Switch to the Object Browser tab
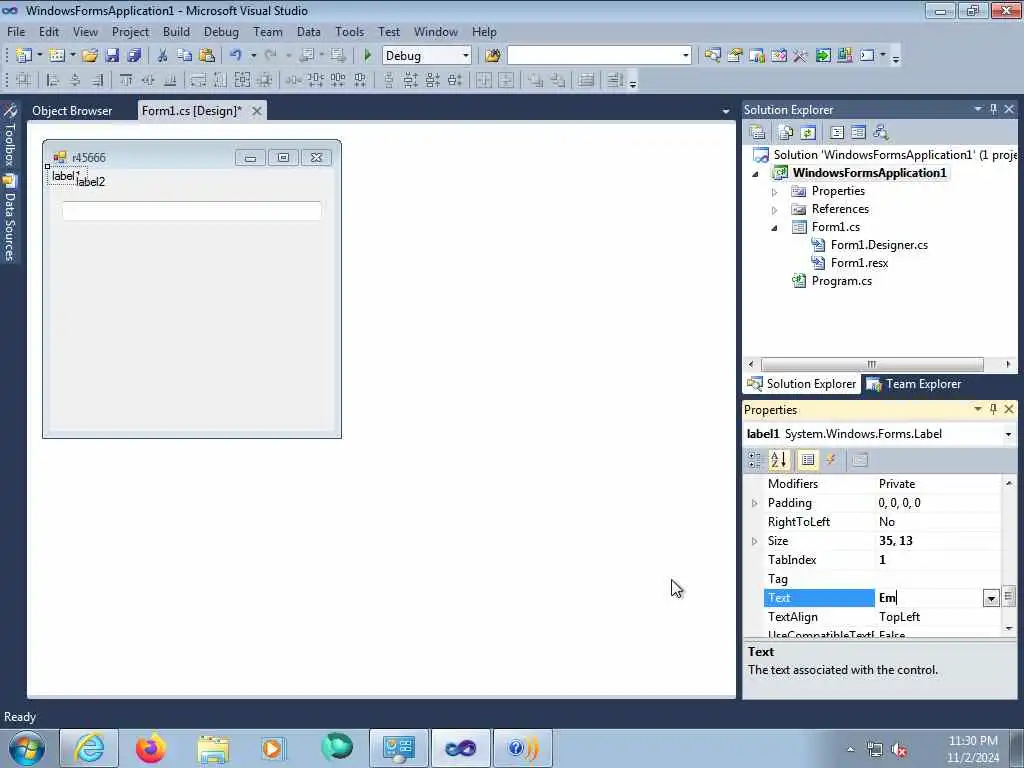Image resolution: width=1024 pixels, height=768 pixels. 72,111
